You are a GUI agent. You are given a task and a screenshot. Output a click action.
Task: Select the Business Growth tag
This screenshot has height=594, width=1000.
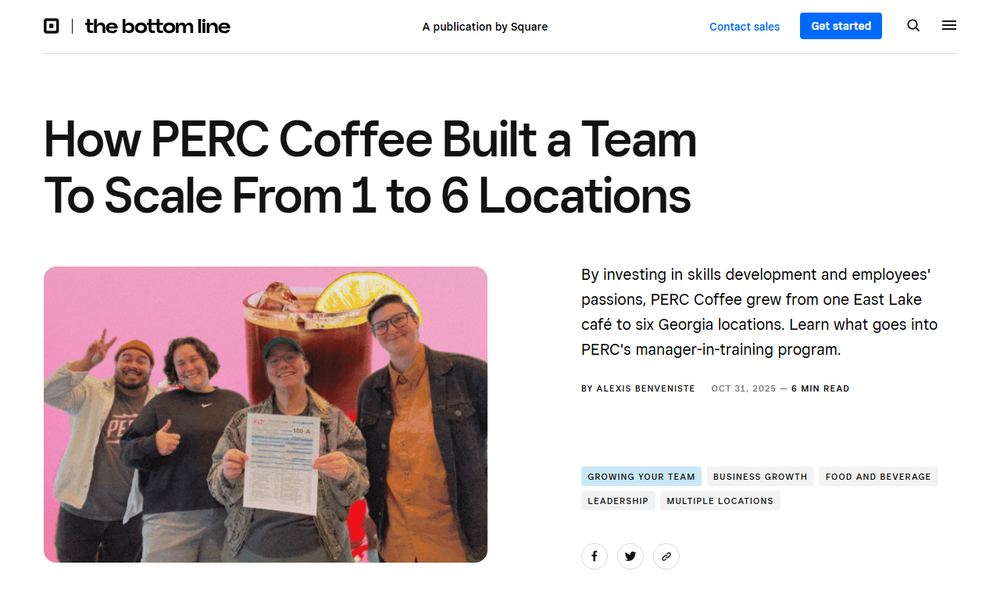(x=760, y=477)
